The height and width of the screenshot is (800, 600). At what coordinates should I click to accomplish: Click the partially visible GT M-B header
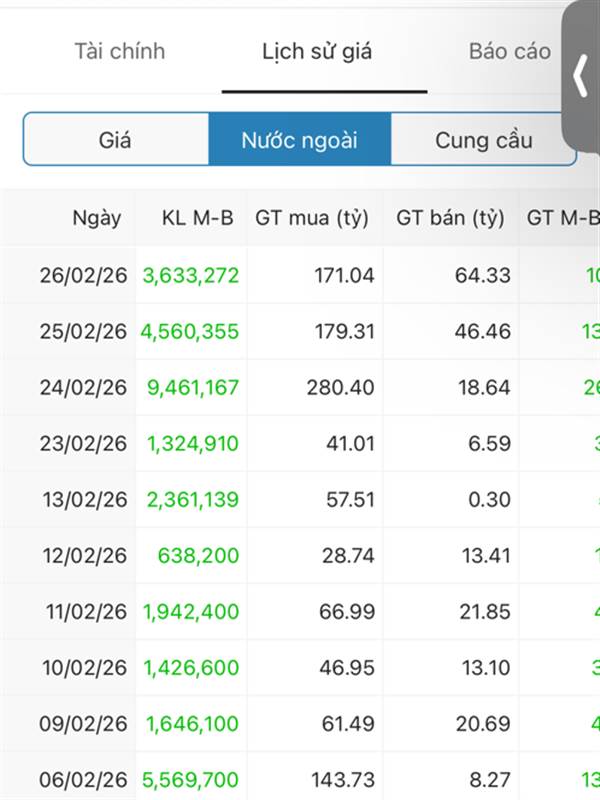(562, 218)
